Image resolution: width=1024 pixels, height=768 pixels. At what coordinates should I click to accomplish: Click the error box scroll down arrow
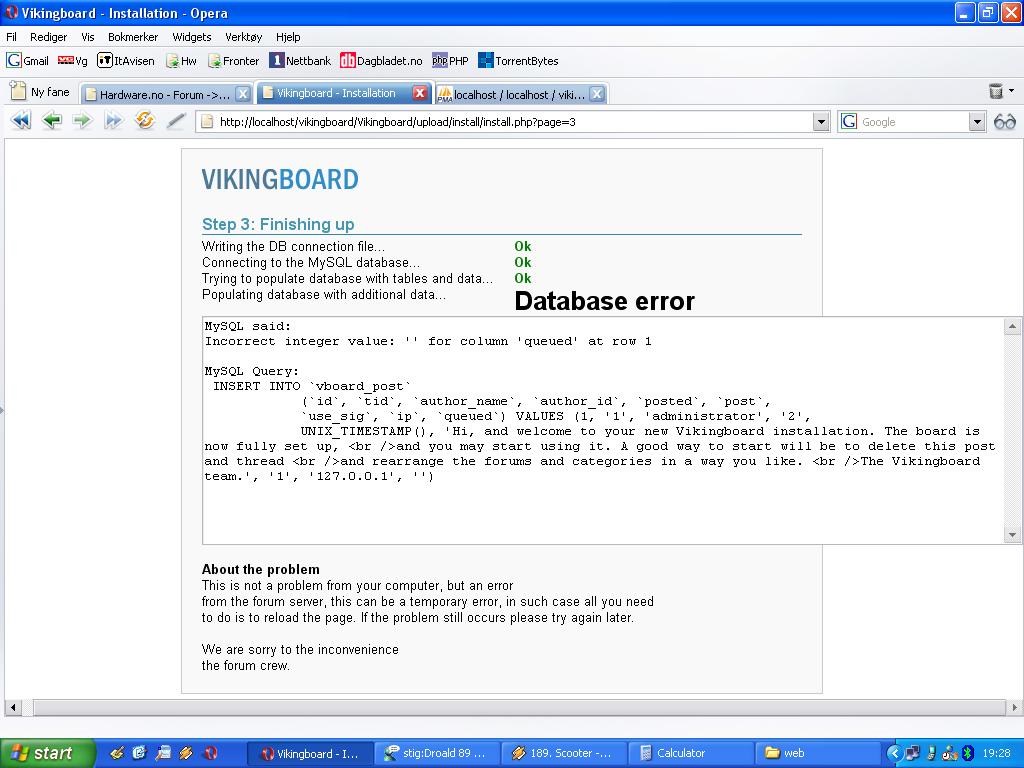click(1012, 535)
